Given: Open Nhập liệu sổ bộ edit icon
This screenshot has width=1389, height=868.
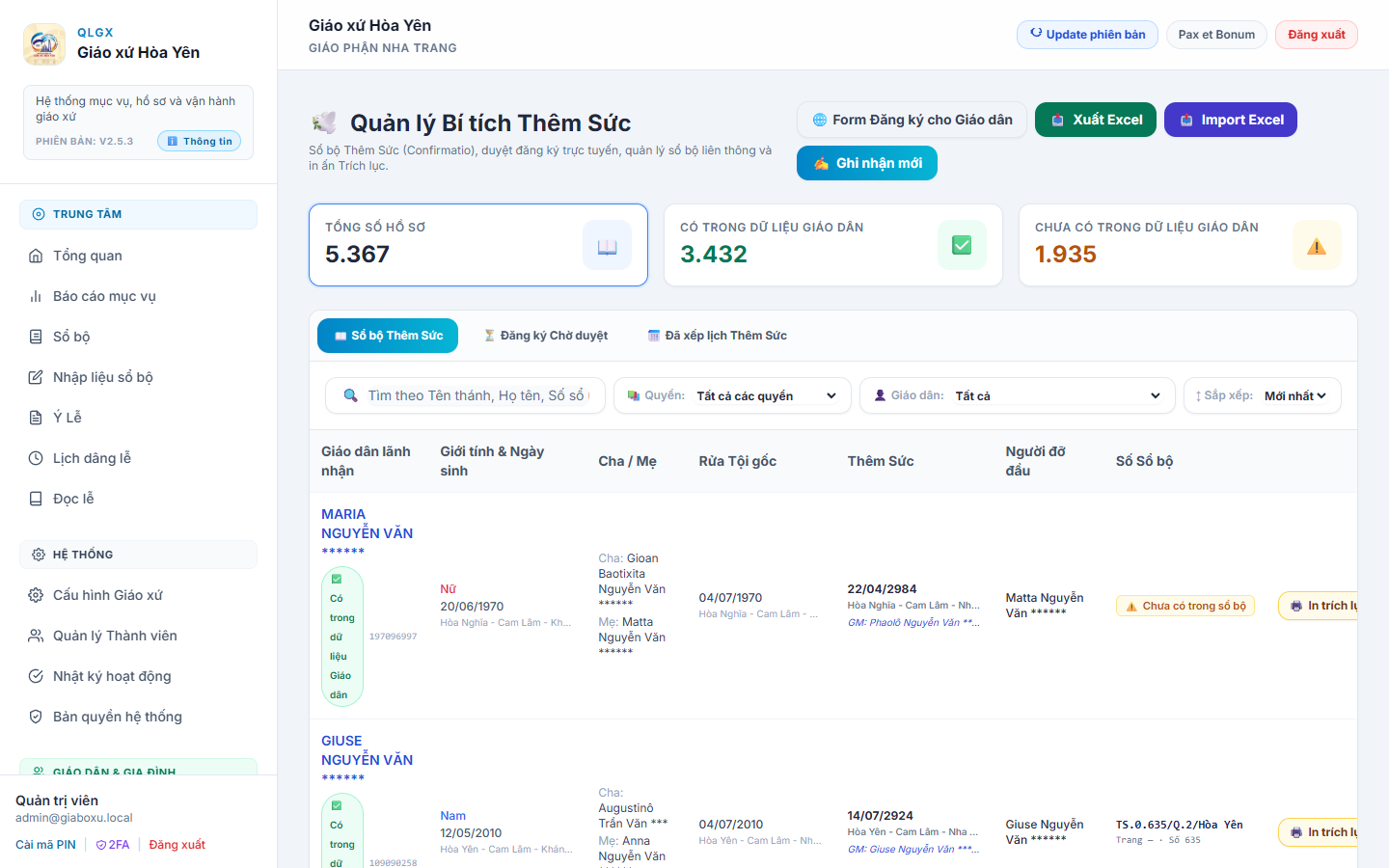Looking at the screenshot, I should pos(36,377).
